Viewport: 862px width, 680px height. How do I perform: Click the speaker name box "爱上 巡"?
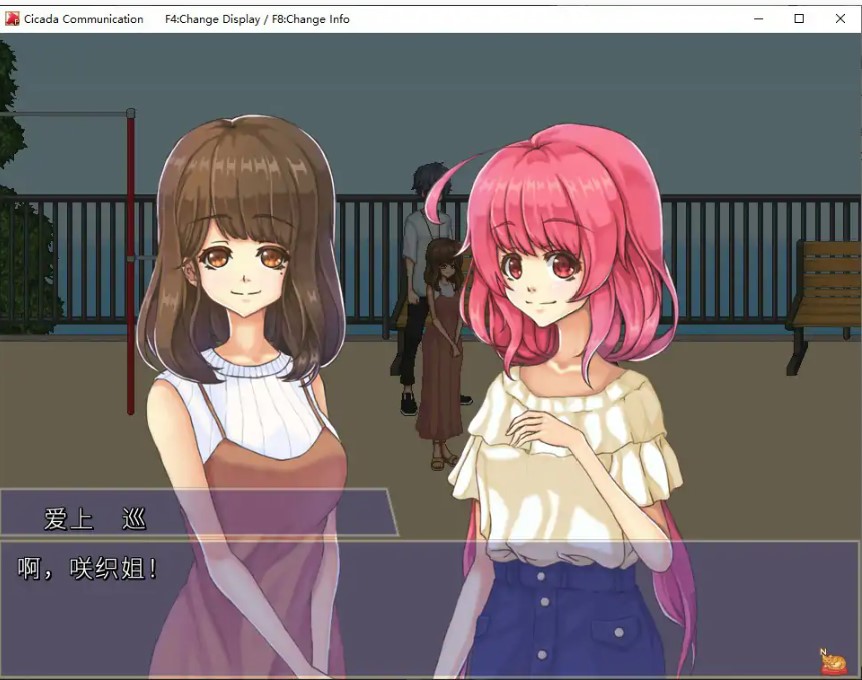(x=198, y=512)
